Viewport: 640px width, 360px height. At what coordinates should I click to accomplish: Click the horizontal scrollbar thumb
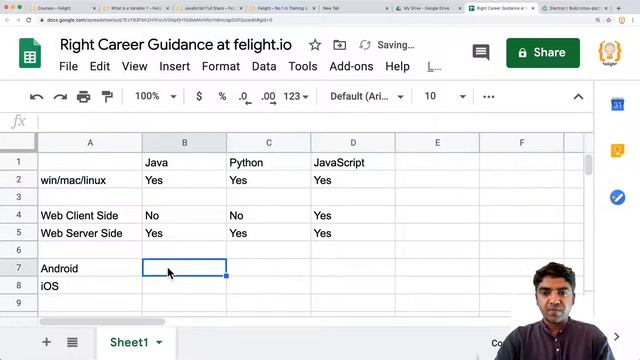tap(102, 322)
